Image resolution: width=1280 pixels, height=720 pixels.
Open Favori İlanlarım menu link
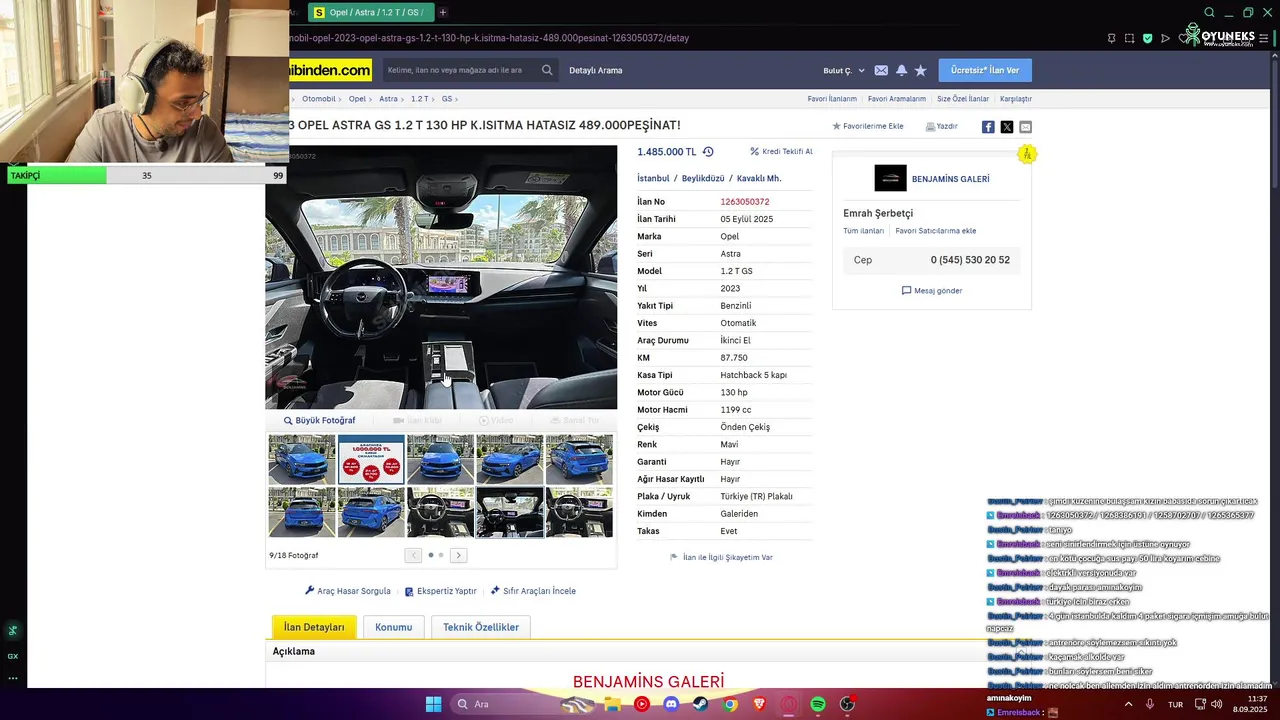(832, 99)
